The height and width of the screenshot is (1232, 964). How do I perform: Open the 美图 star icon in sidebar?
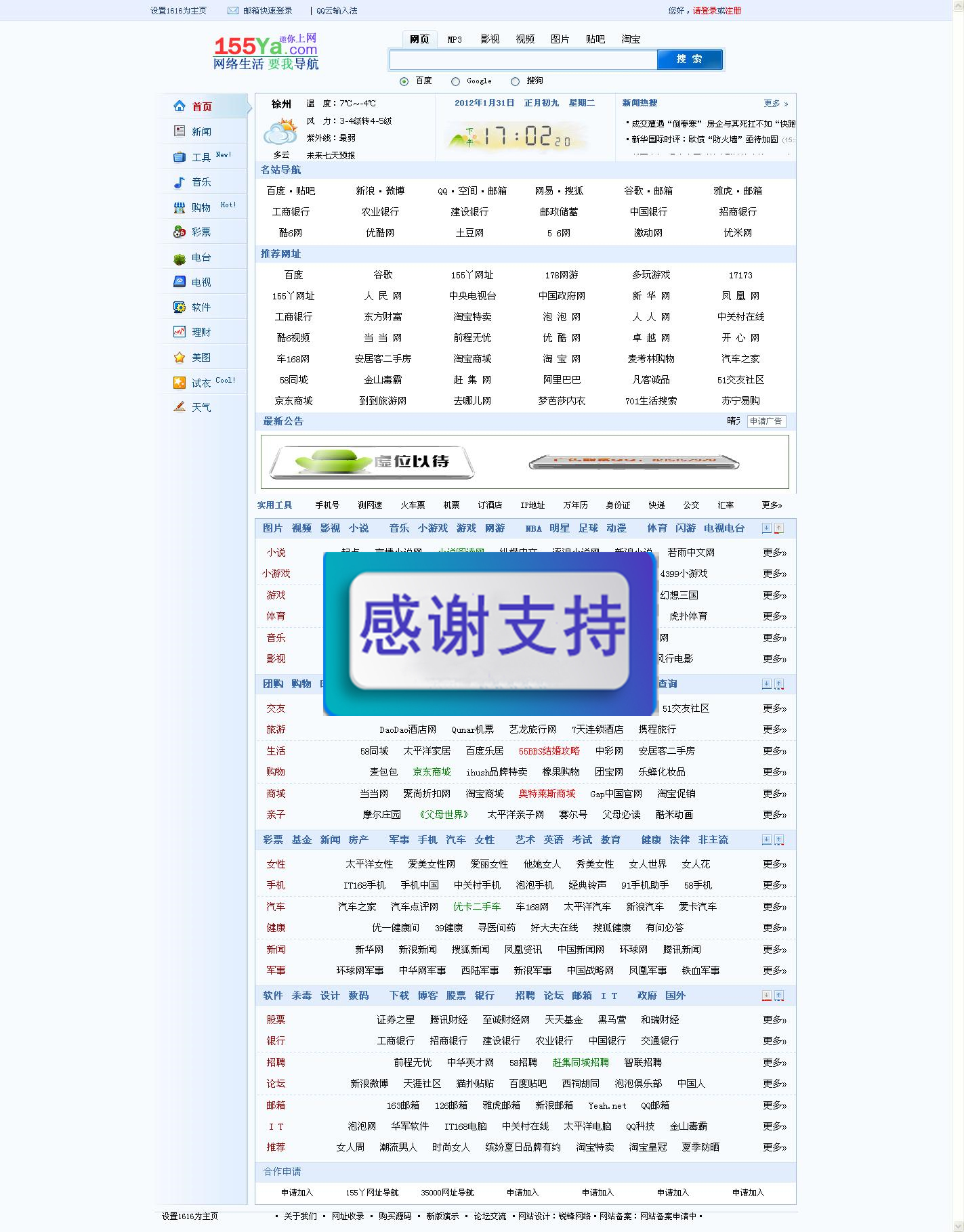(x=180, y=357)
